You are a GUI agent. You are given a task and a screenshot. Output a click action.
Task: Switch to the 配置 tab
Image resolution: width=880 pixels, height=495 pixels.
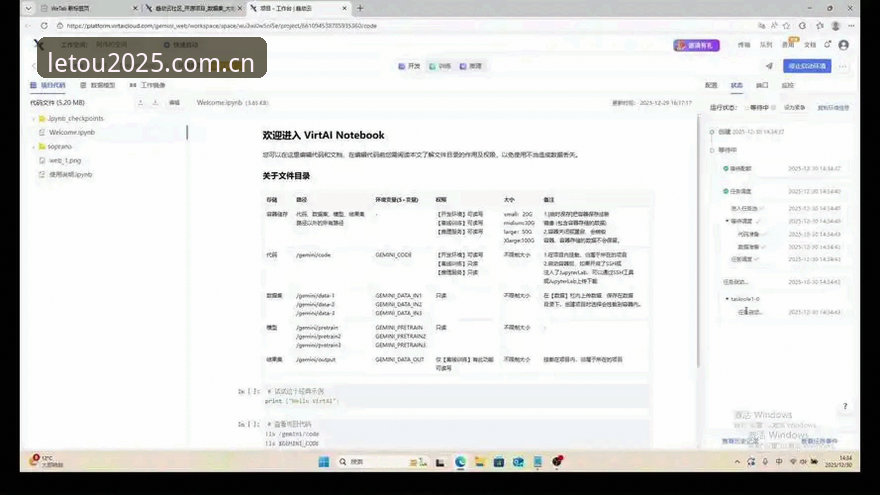click(x=711, y=85)
